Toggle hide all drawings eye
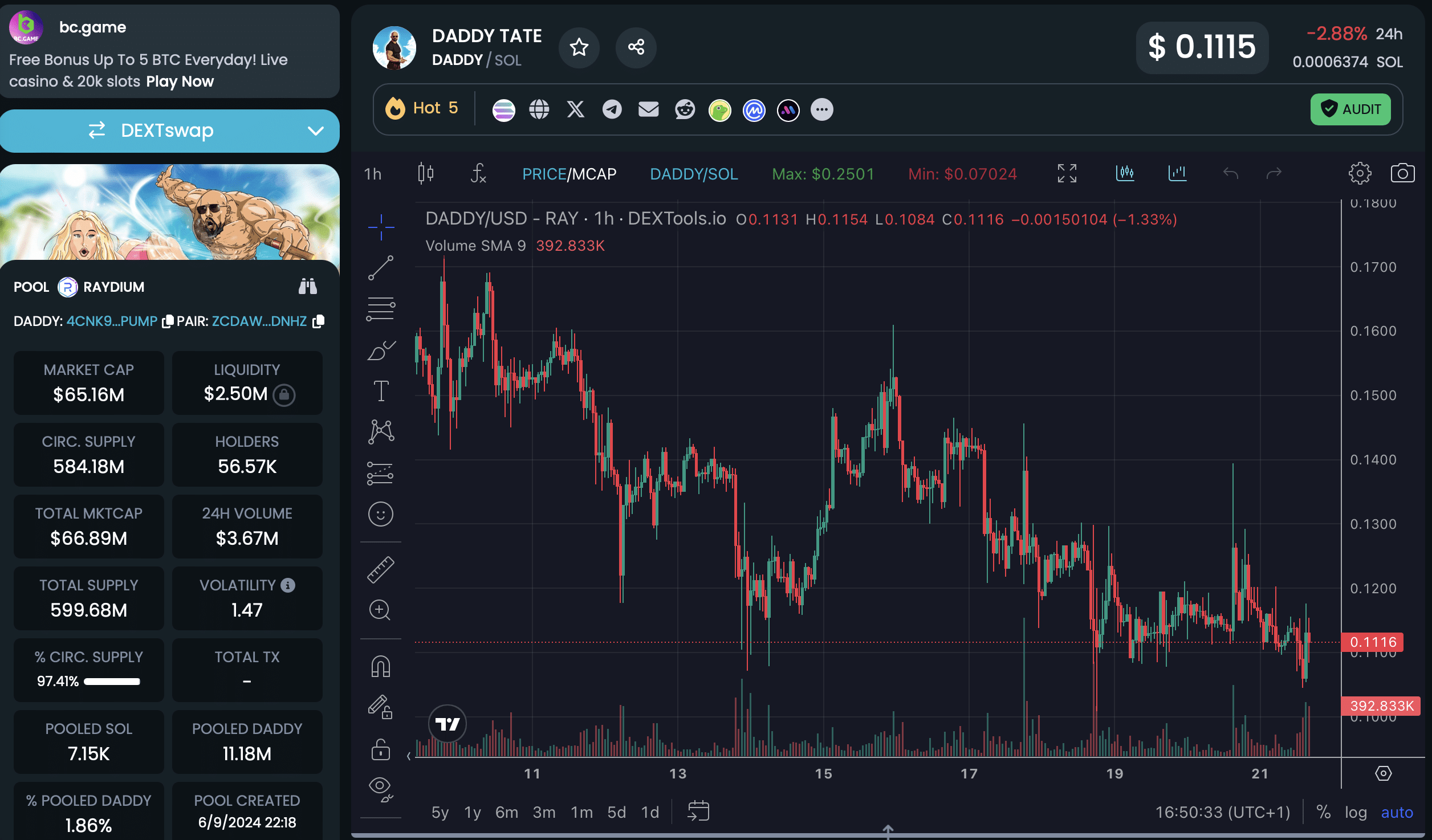Viewport: 1432px width, 840px height. point(381,789)
